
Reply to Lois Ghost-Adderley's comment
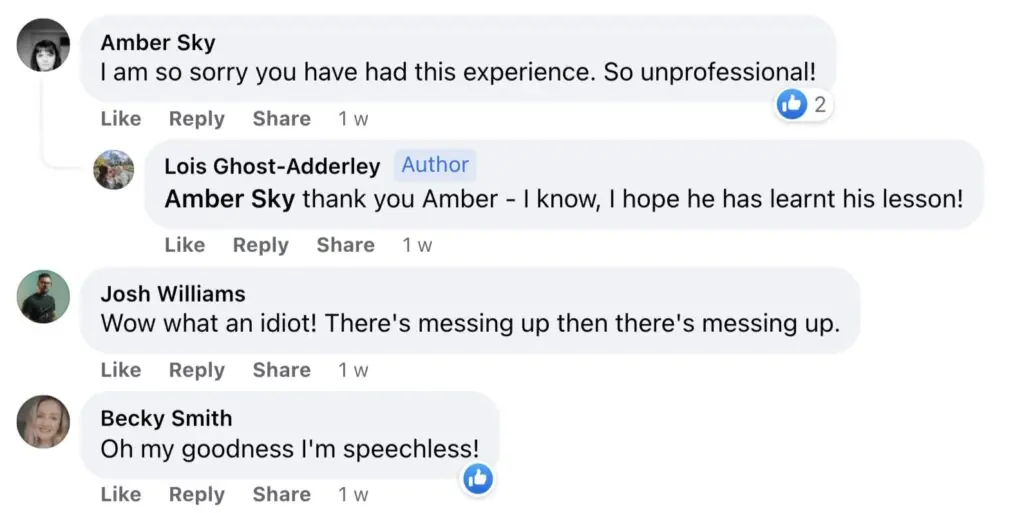tap(260, 245)
